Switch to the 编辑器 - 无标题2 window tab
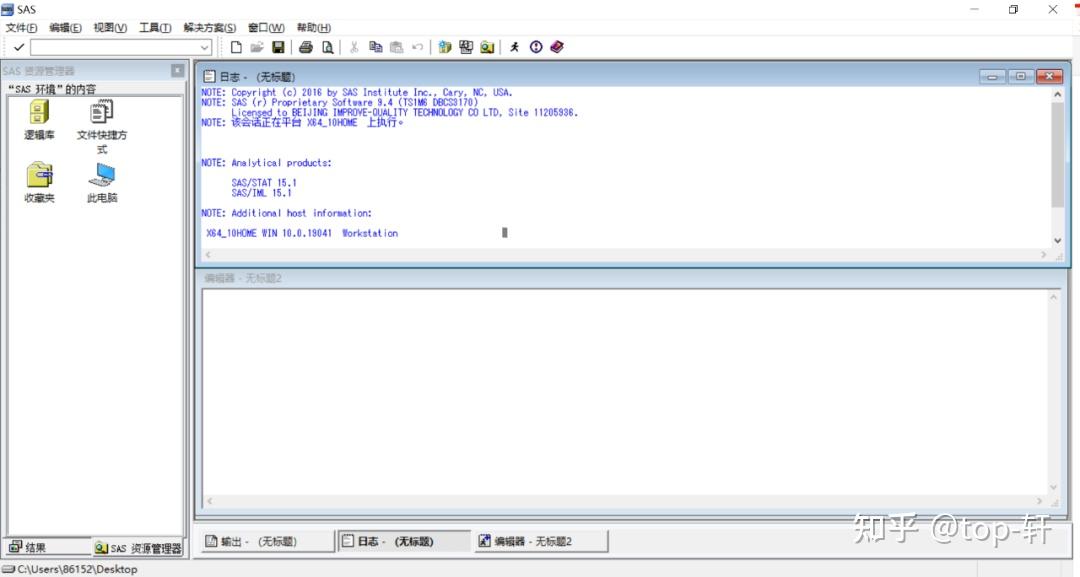 (541, 541)
